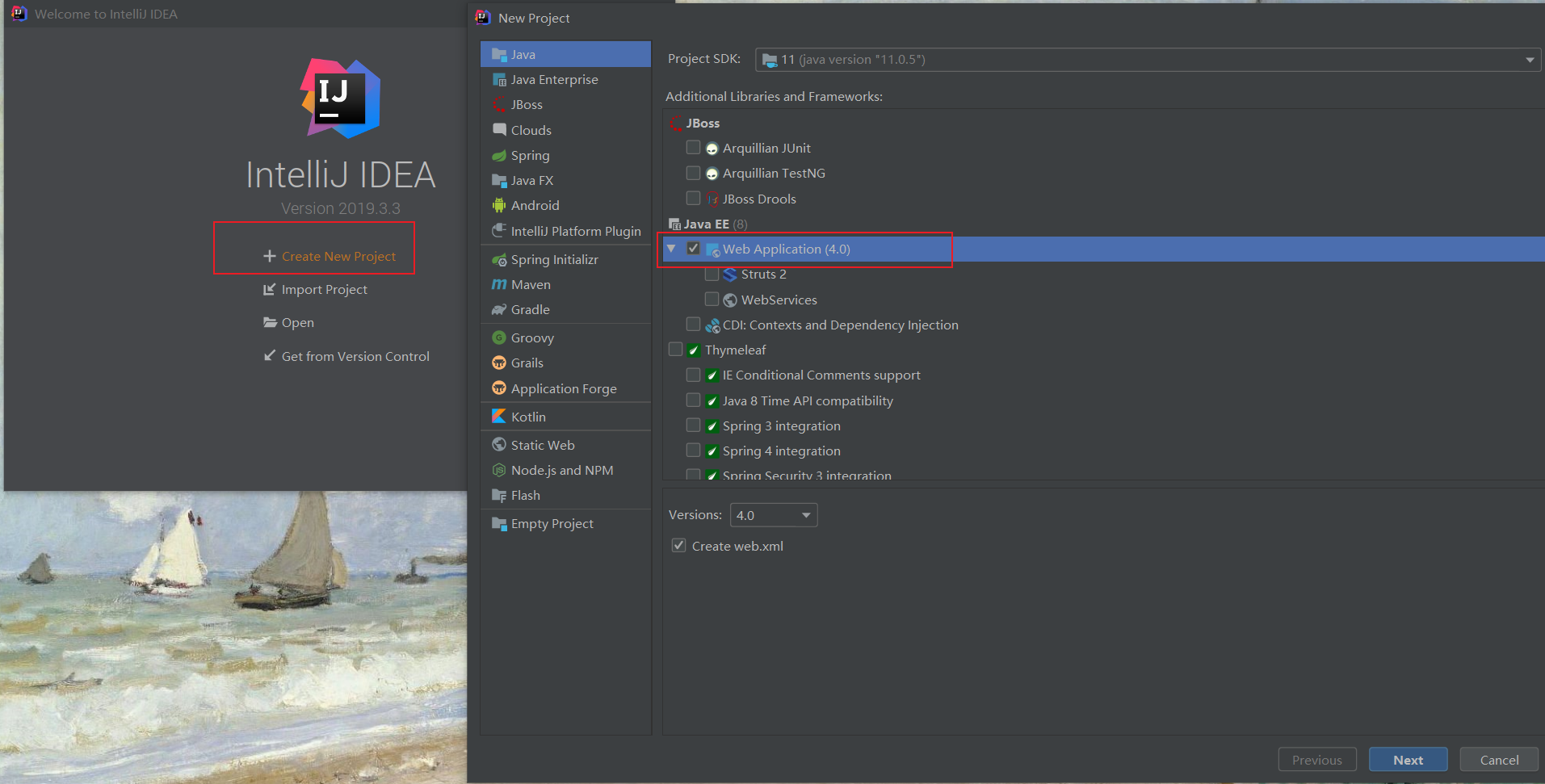Check CDI: Contexts and Dependency Injection box
Viewport: 1545px width, 784px height.
click(x=693, y=325)
